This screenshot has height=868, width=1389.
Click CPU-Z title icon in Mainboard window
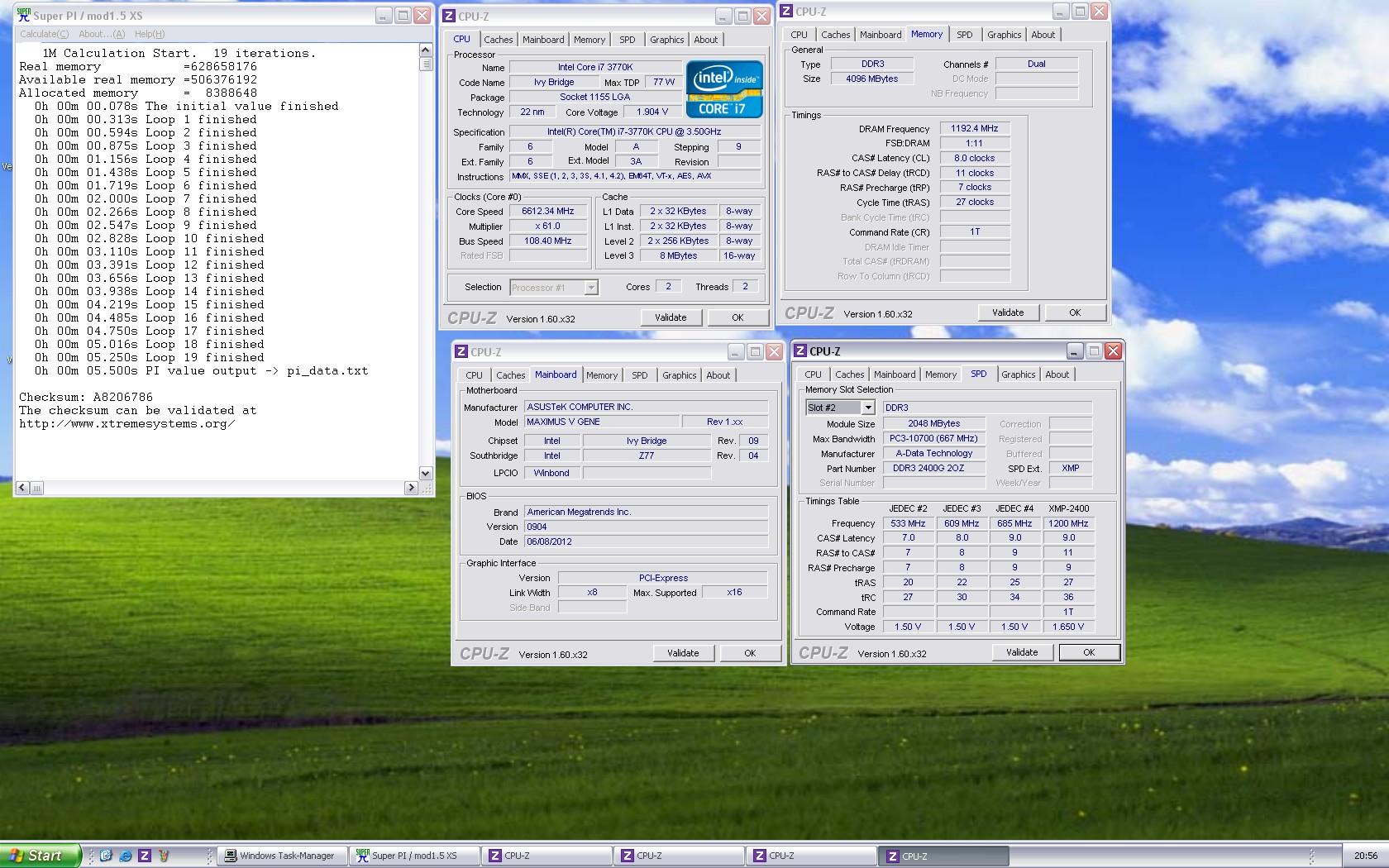click(461, 351)
